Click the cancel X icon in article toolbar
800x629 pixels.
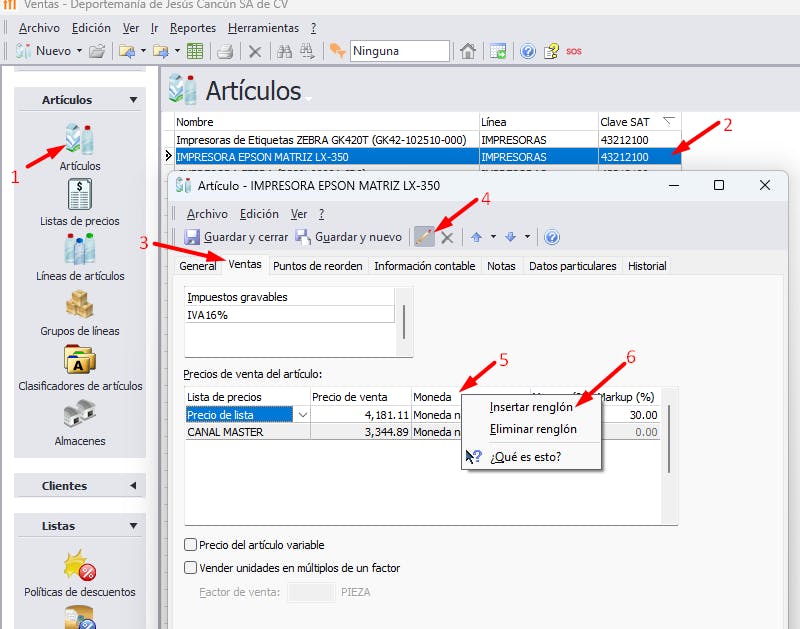pos(447,237)
